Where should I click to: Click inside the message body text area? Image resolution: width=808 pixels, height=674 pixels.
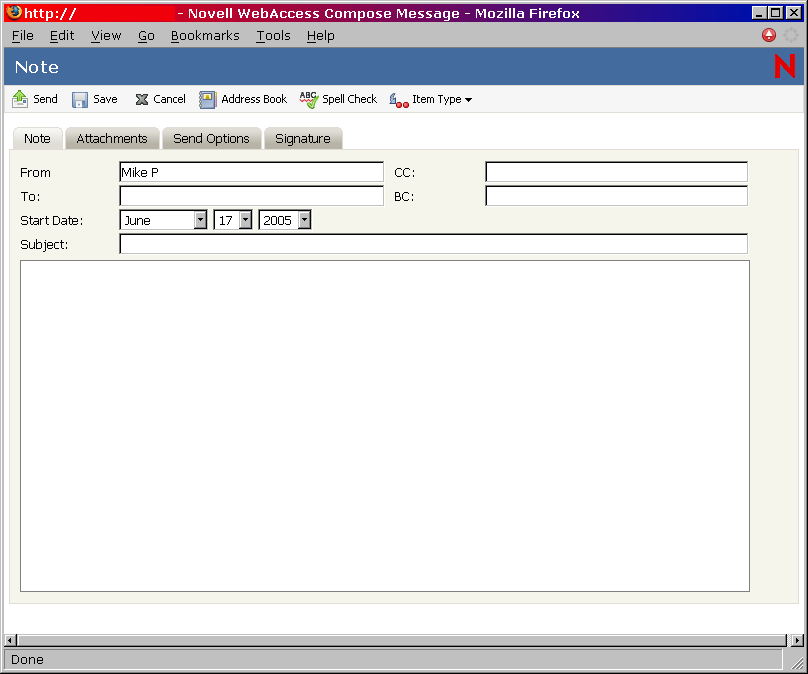pos(385,426)
